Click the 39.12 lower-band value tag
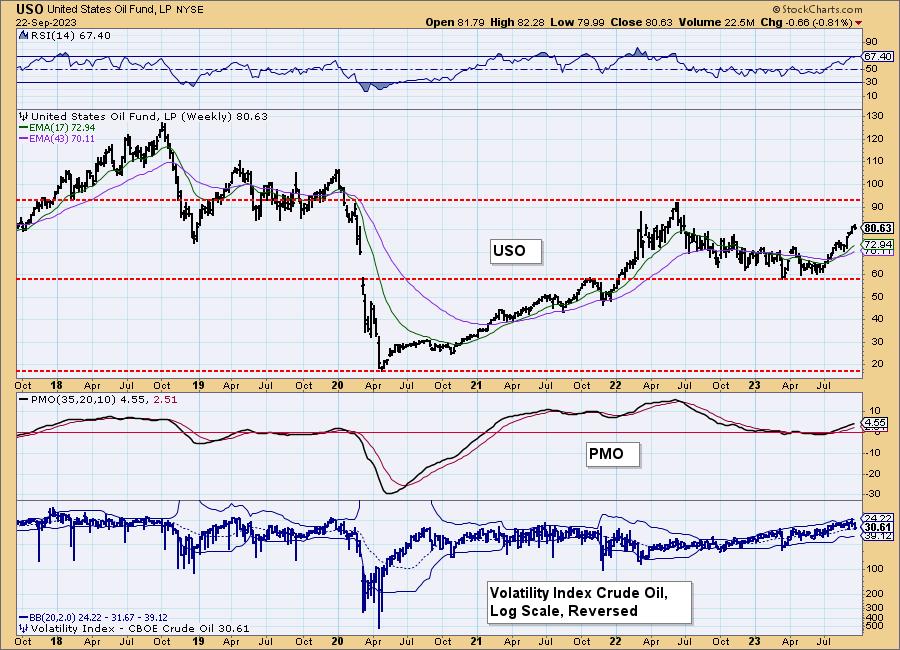The height and width of the screenshot is (650, 900). coord(878,536)
